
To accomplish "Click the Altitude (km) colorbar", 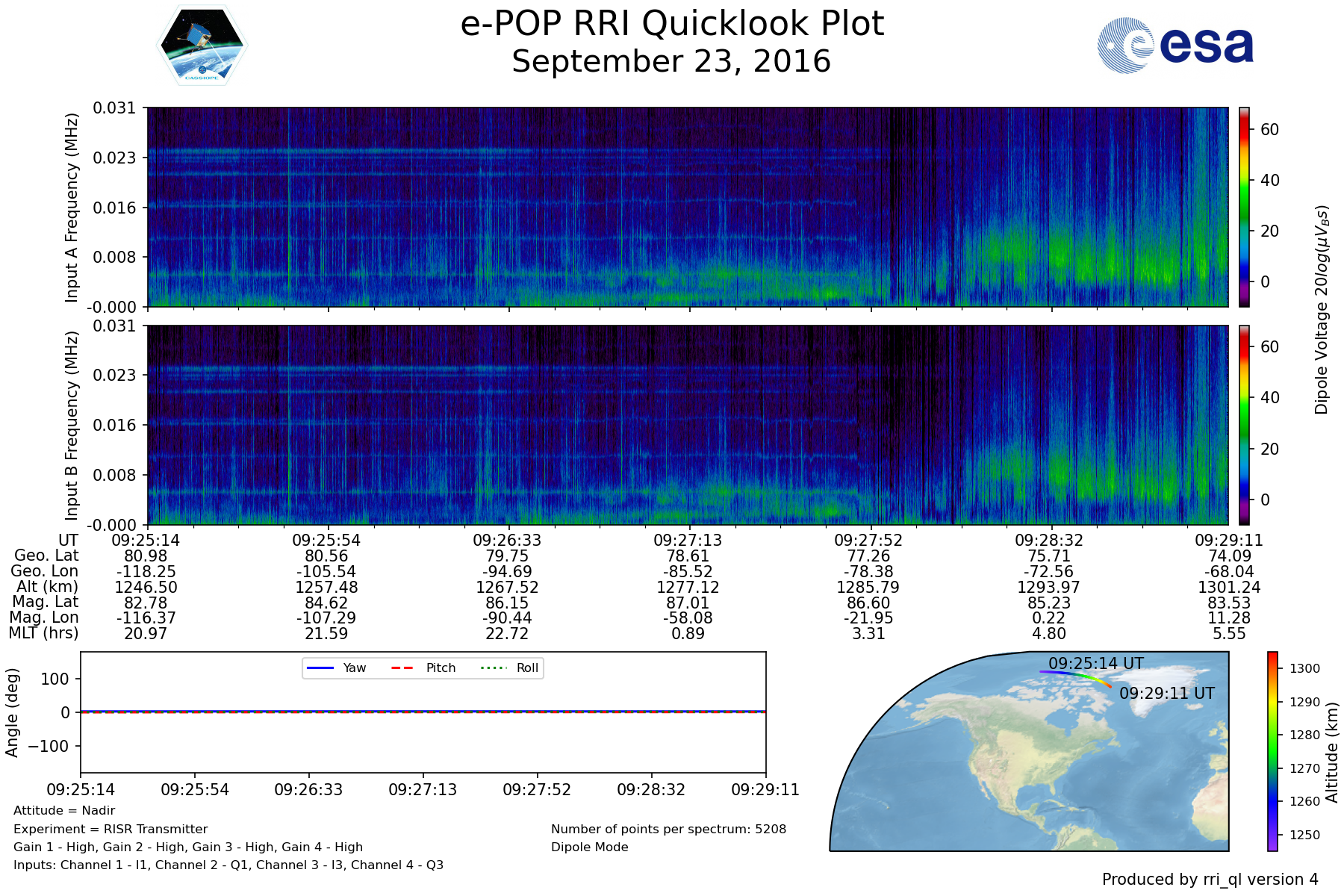I will click(x=1272, y=751).
